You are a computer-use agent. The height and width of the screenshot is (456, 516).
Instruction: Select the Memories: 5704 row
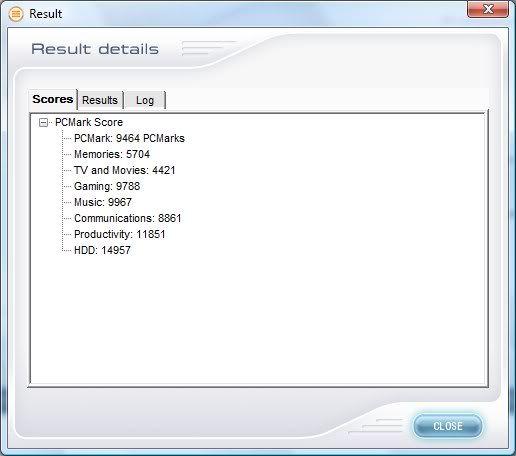point(112,154)
